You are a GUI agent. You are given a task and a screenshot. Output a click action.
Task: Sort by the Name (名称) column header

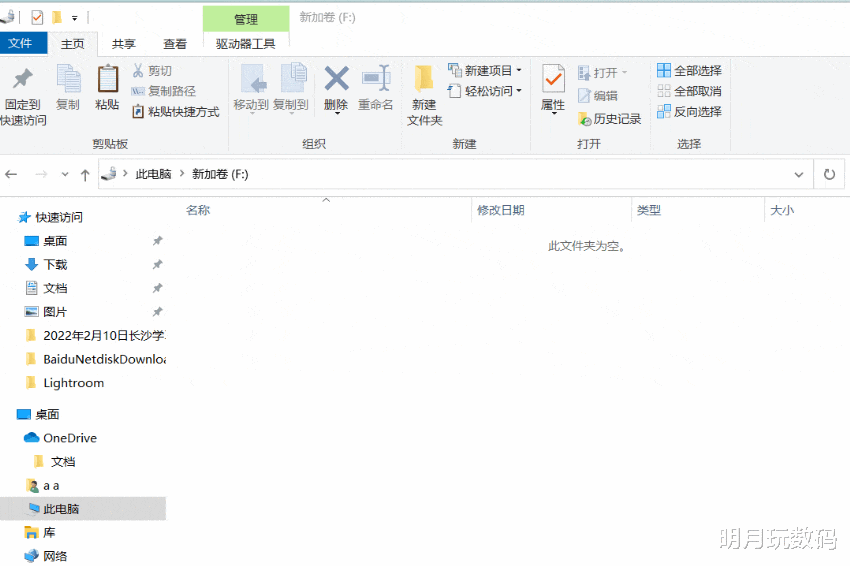click(198, 210)
